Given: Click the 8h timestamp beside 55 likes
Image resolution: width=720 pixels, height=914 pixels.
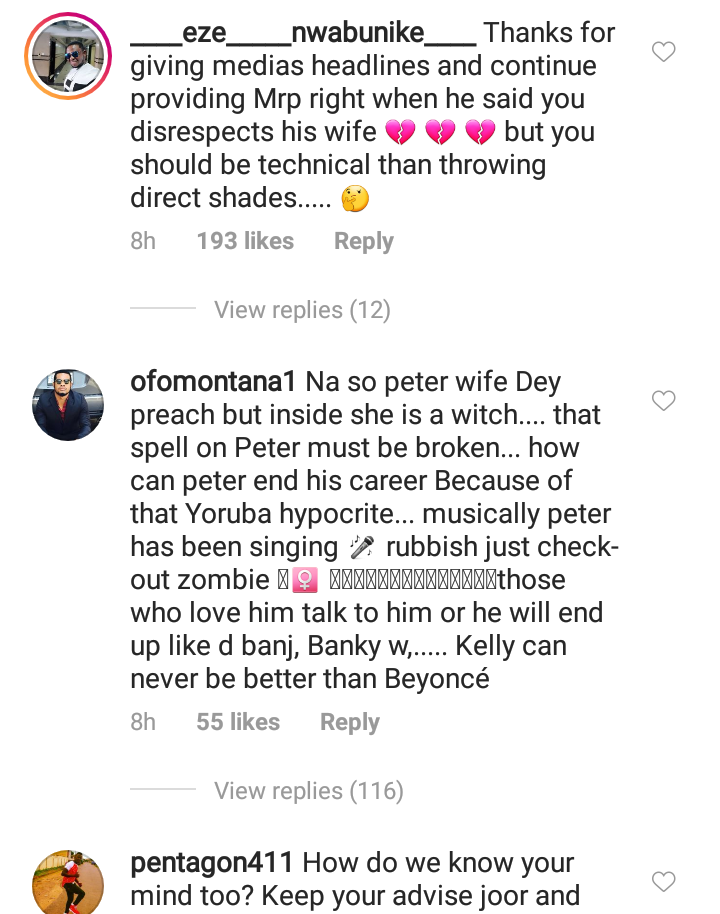Looking at the screenshot, I should [x=143, y=722].
